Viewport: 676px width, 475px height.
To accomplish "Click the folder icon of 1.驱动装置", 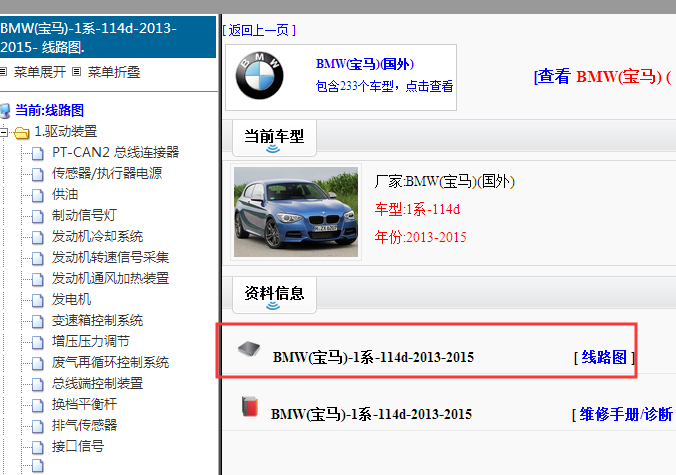I will (22, 132).
